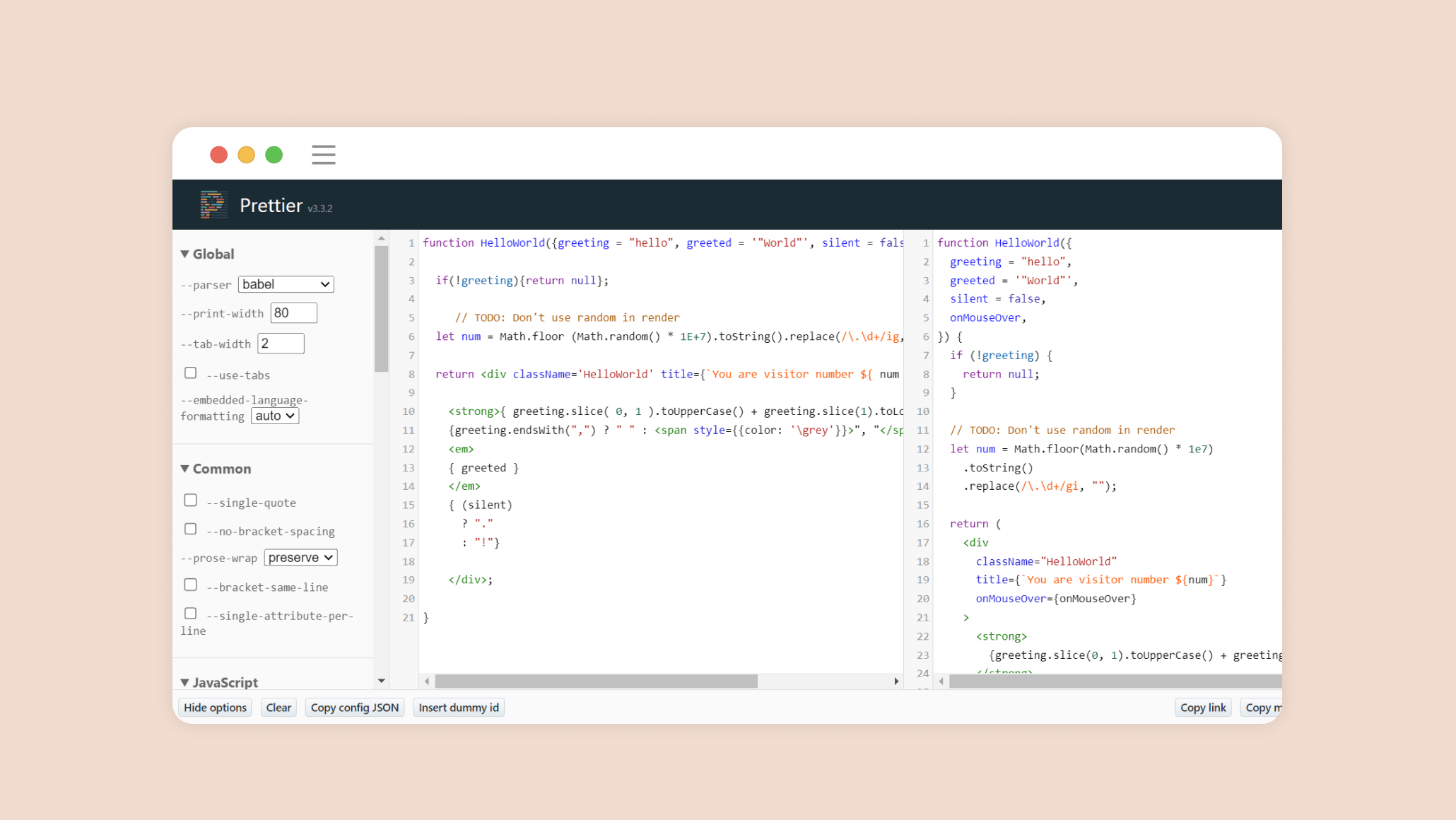Image resolution: width=1456 pixels, height=820 pixels.
Task: Click the Prettier logo icon
Action: coord(213,205)
